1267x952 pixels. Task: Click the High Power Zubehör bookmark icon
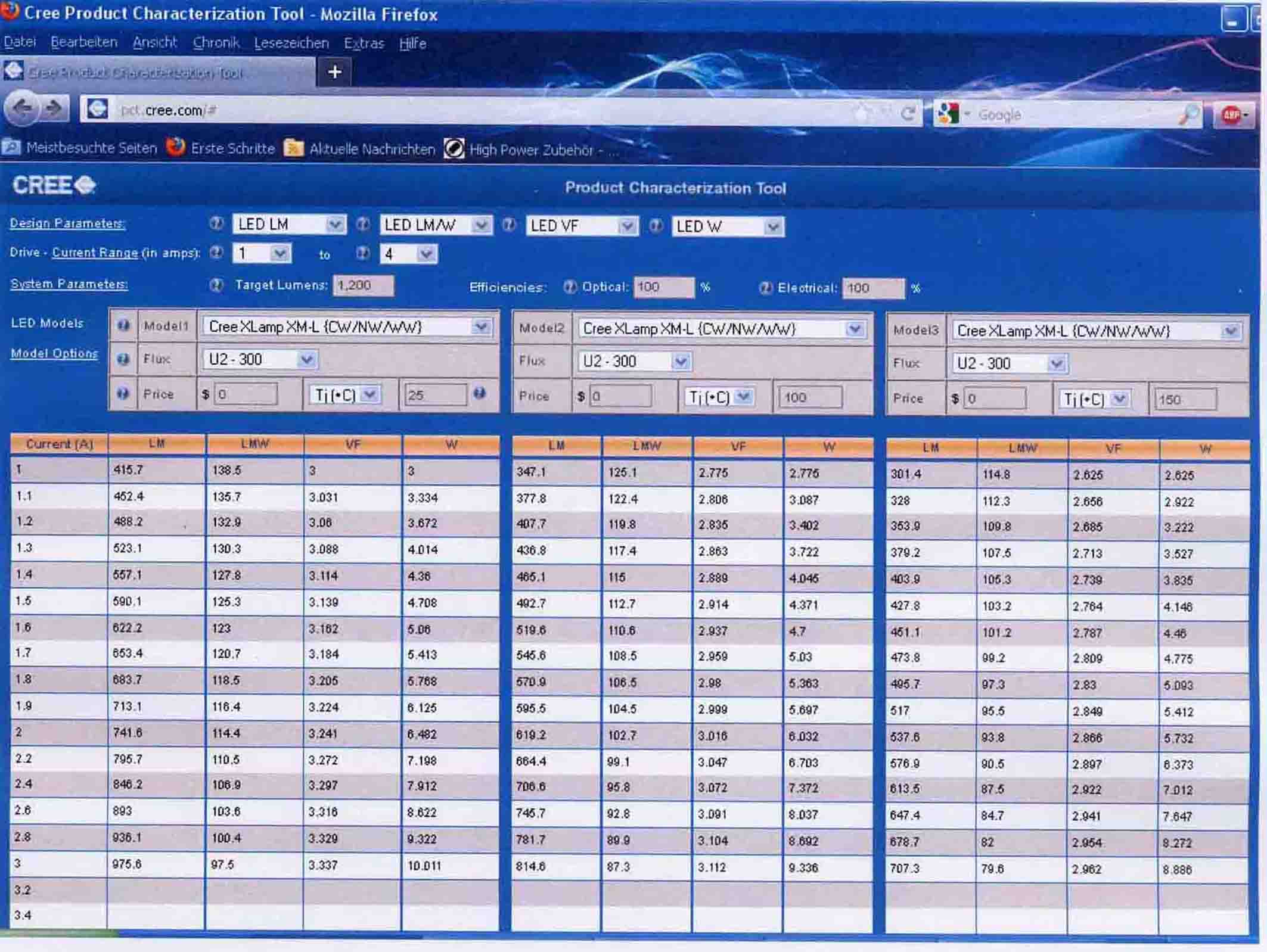[x=454, y=149]
